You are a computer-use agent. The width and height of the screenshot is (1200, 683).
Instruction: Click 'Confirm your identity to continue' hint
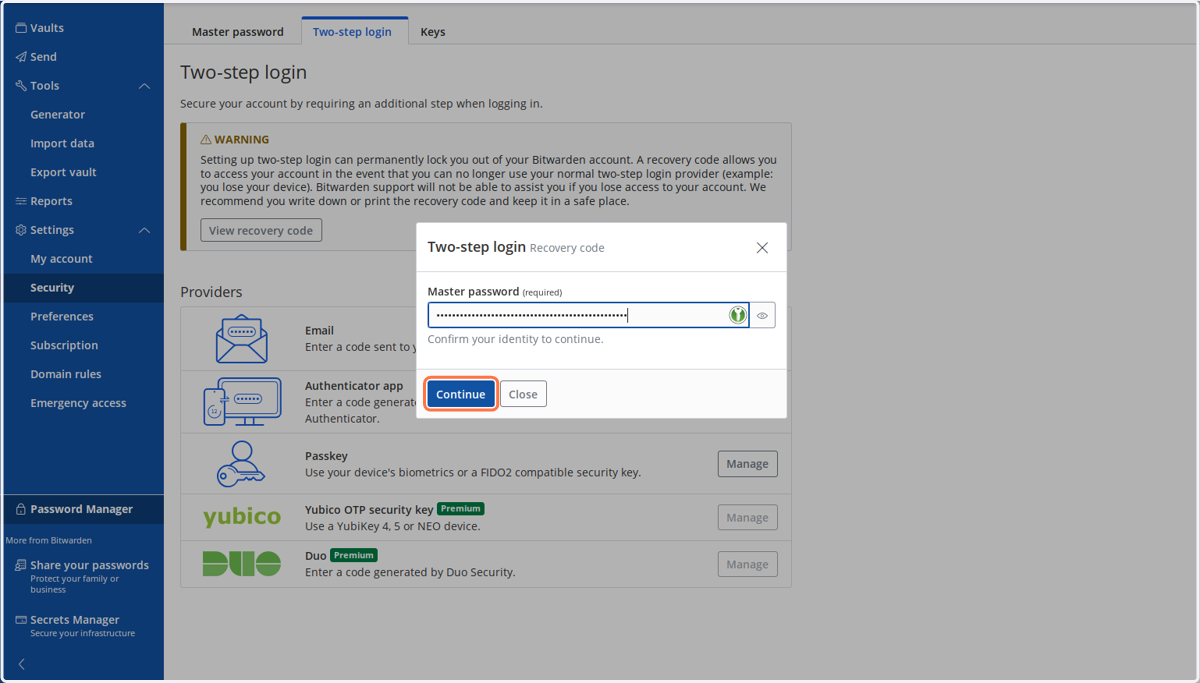515,339
